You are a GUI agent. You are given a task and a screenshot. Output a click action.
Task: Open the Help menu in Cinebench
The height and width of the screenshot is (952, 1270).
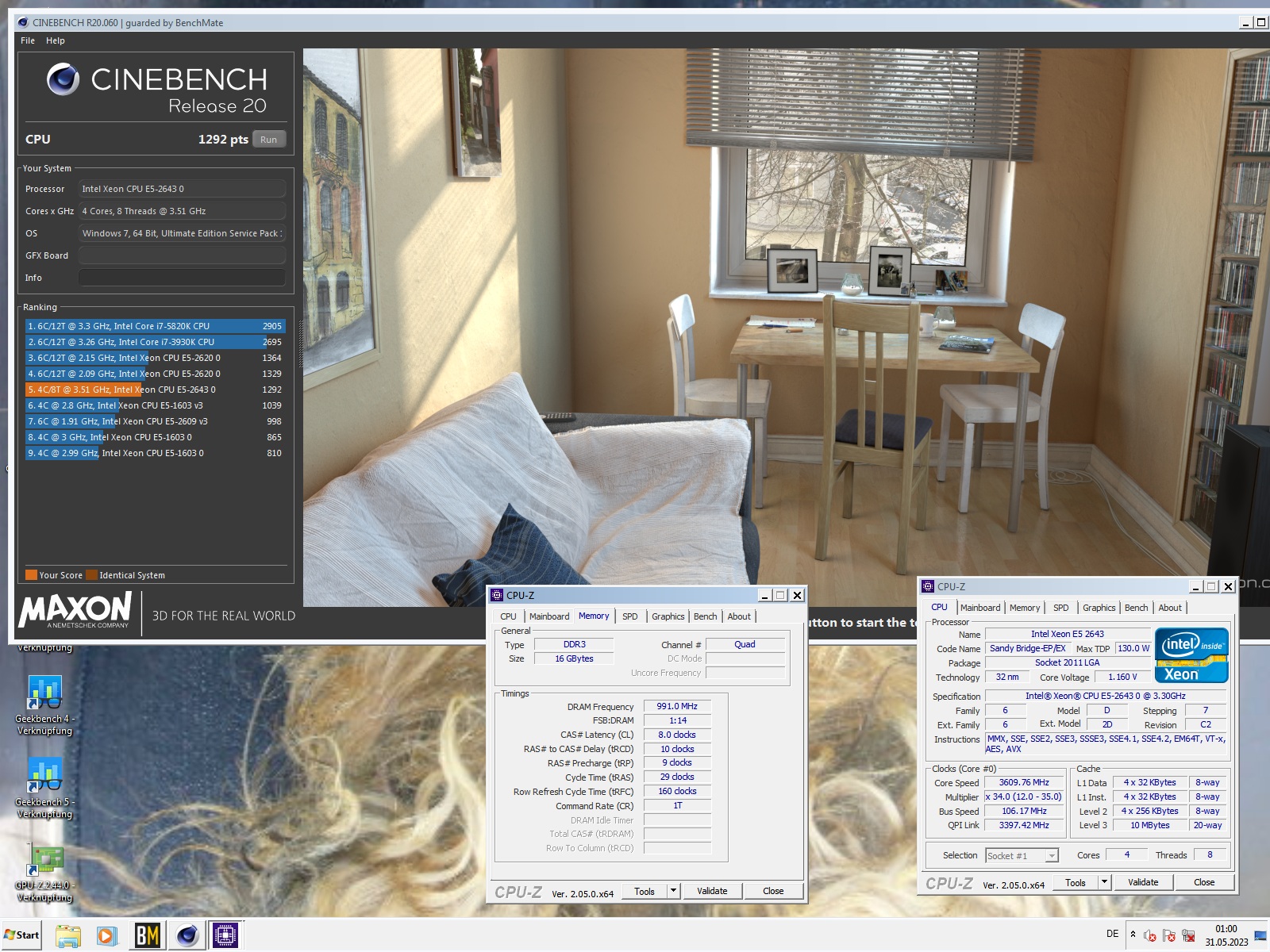56,40
